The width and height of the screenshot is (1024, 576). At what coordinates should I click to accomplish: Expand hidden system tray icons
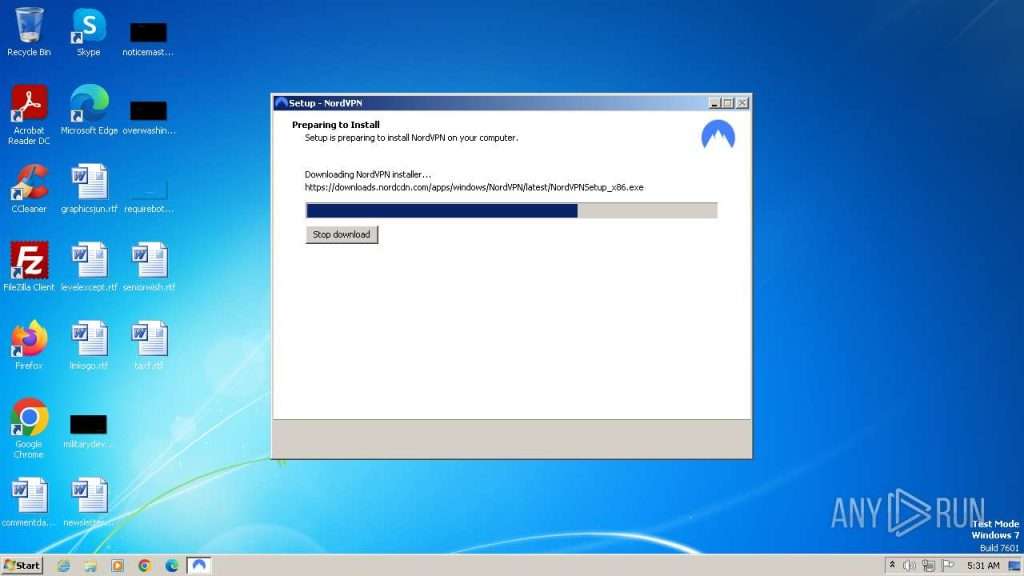pyautogui.click(x=893, y=565)
